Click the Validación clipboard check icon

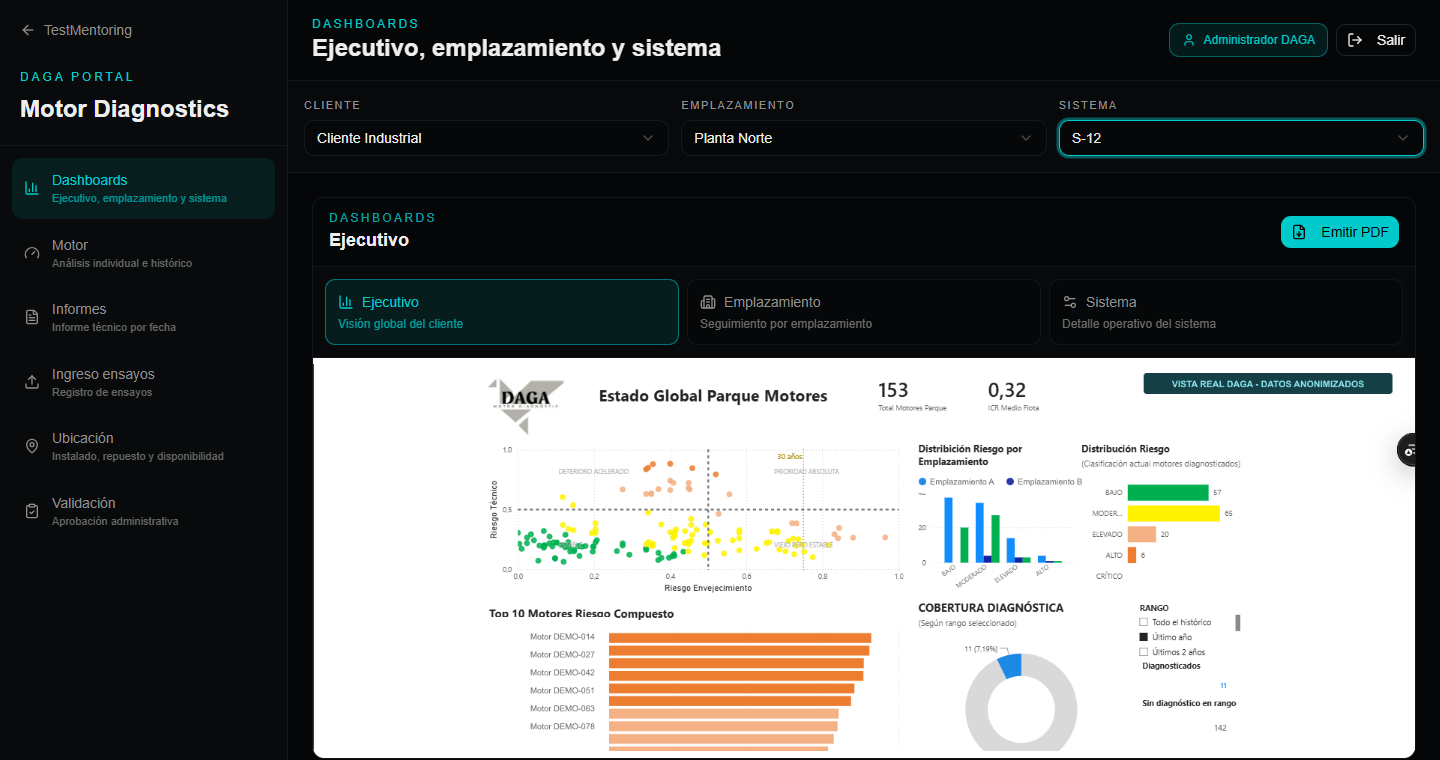pyautogui.click(x=32, y=511)
